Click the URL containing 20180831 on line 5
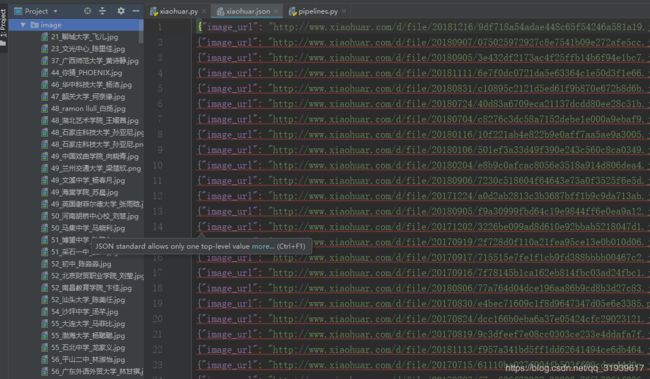The height and width of the screenshot is (379, 650). [457, 89]
